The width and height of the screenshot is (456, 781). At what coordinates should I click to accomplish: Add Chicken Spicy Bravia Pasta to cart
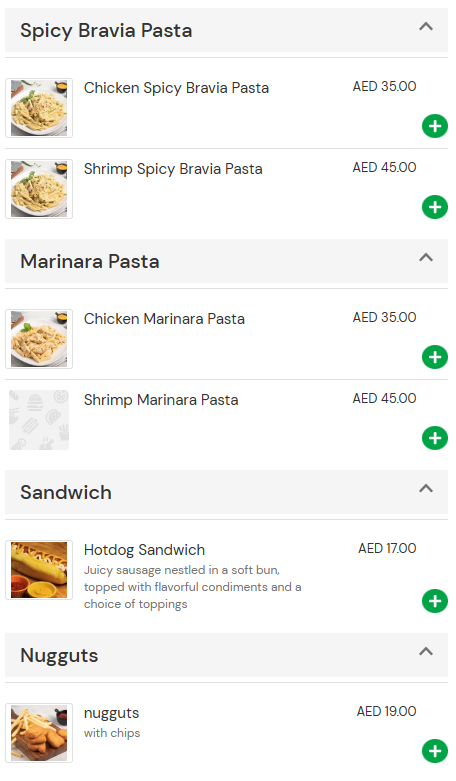tap(435, 126)
